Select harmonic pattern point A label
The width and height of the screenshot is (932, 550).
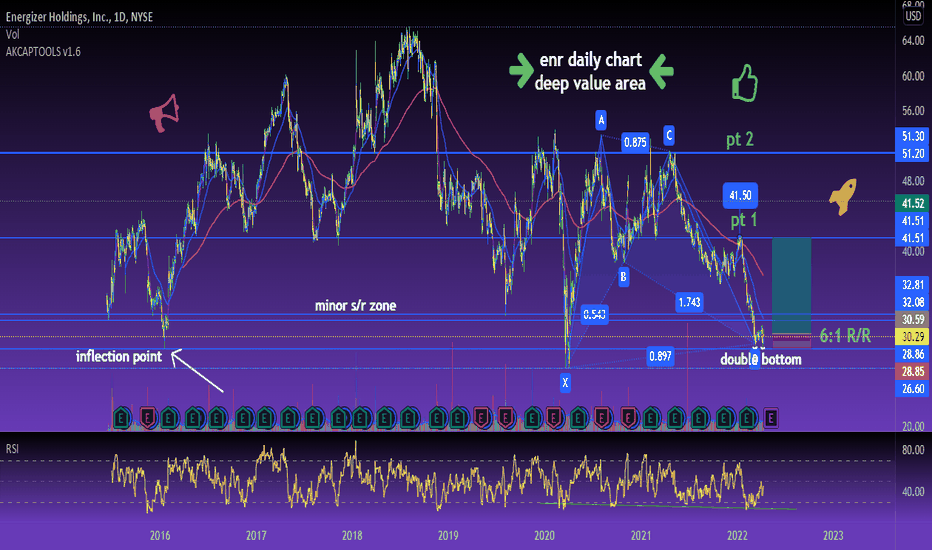click(x=601, y=121)
